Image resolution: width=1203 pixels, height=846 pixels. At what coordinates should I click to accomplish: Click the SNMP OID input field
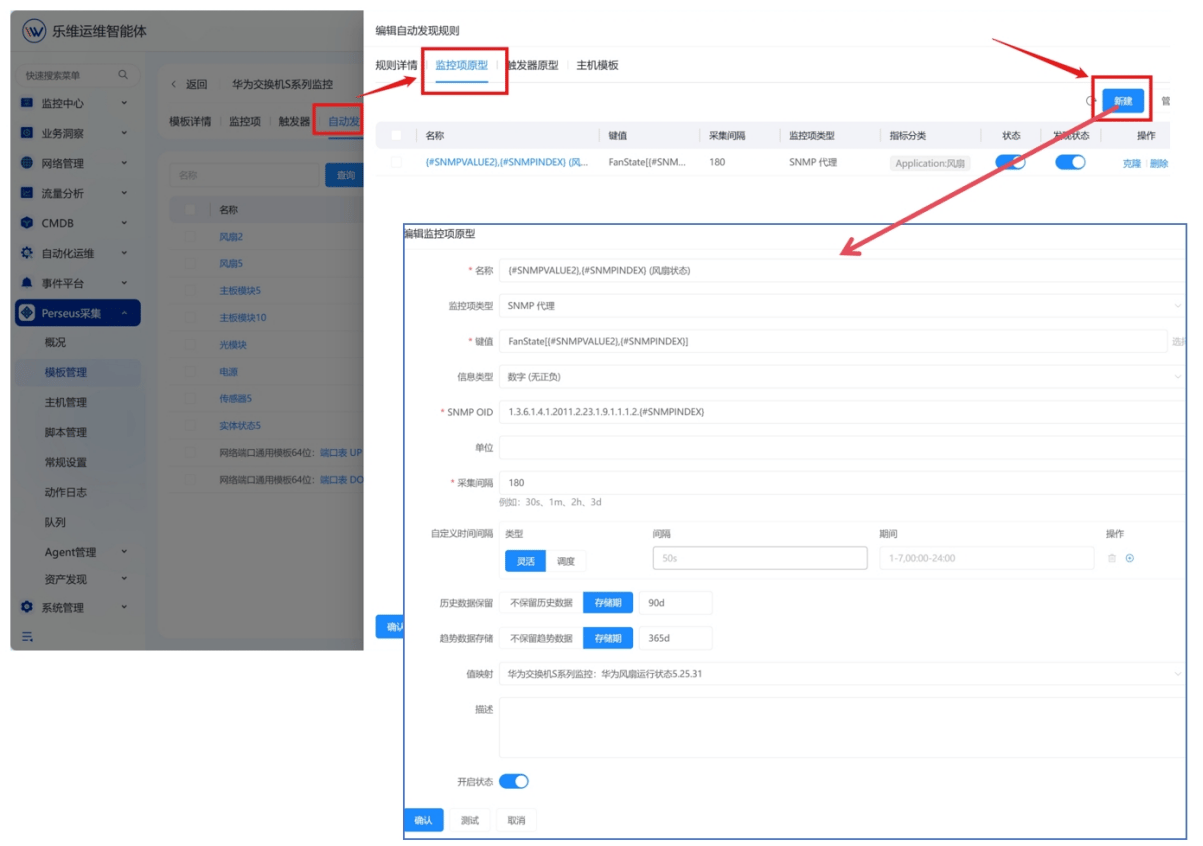[x=842, y=412]
